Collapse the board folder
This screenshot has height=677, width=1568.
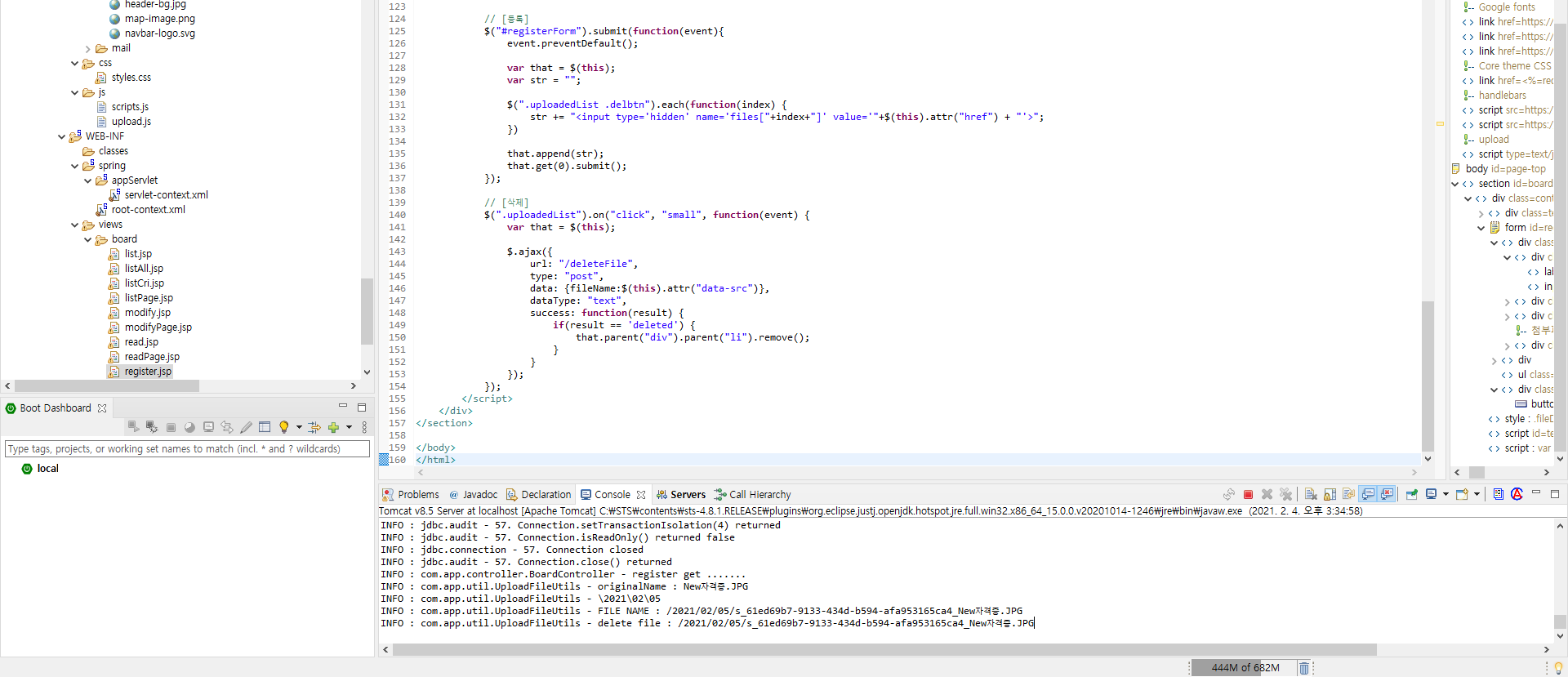(88, 239)
